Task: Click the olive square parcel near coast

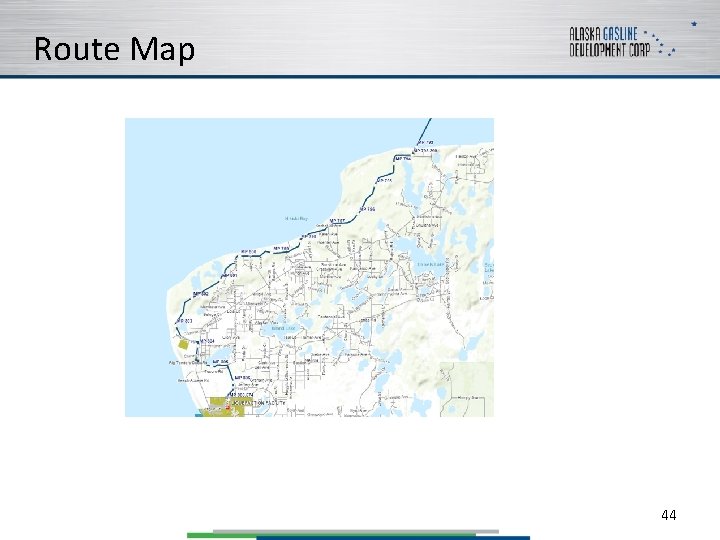Action: (x=183, y=344)
